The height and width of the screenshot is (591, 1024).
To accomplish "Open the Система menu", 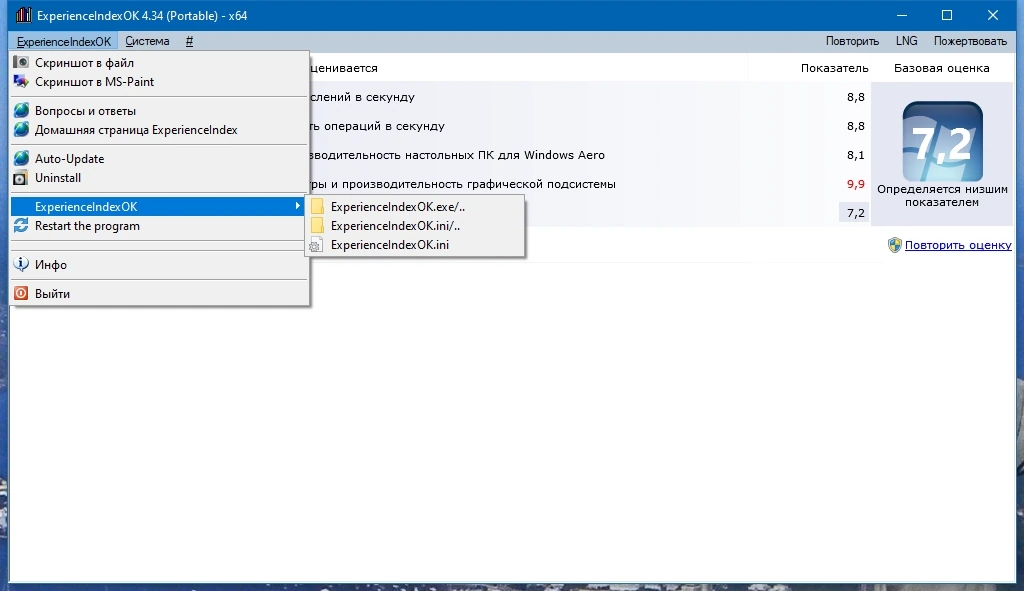I will click(147, 41).
